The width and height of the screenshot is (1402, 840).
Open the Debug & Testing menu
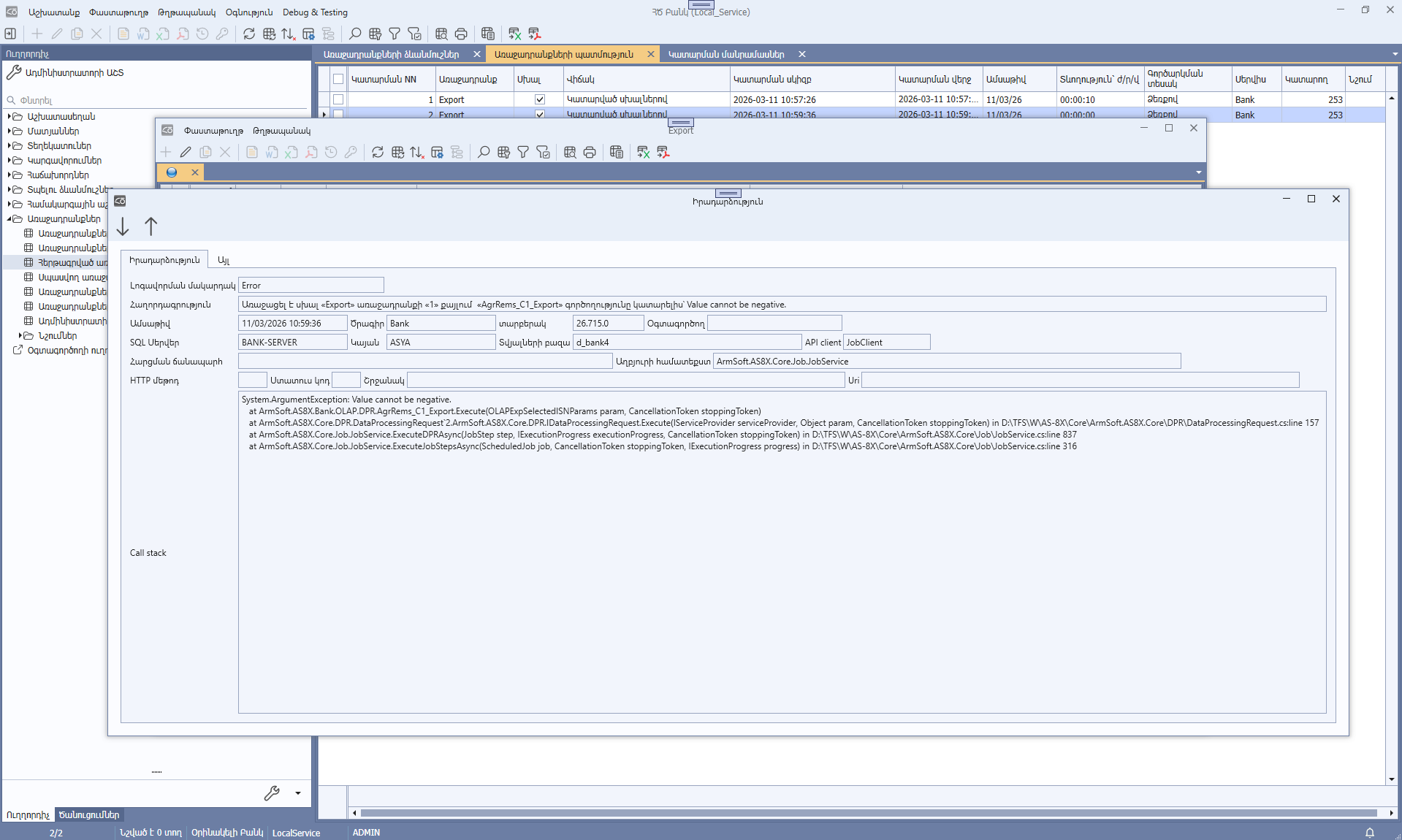(x=315, y=12)
